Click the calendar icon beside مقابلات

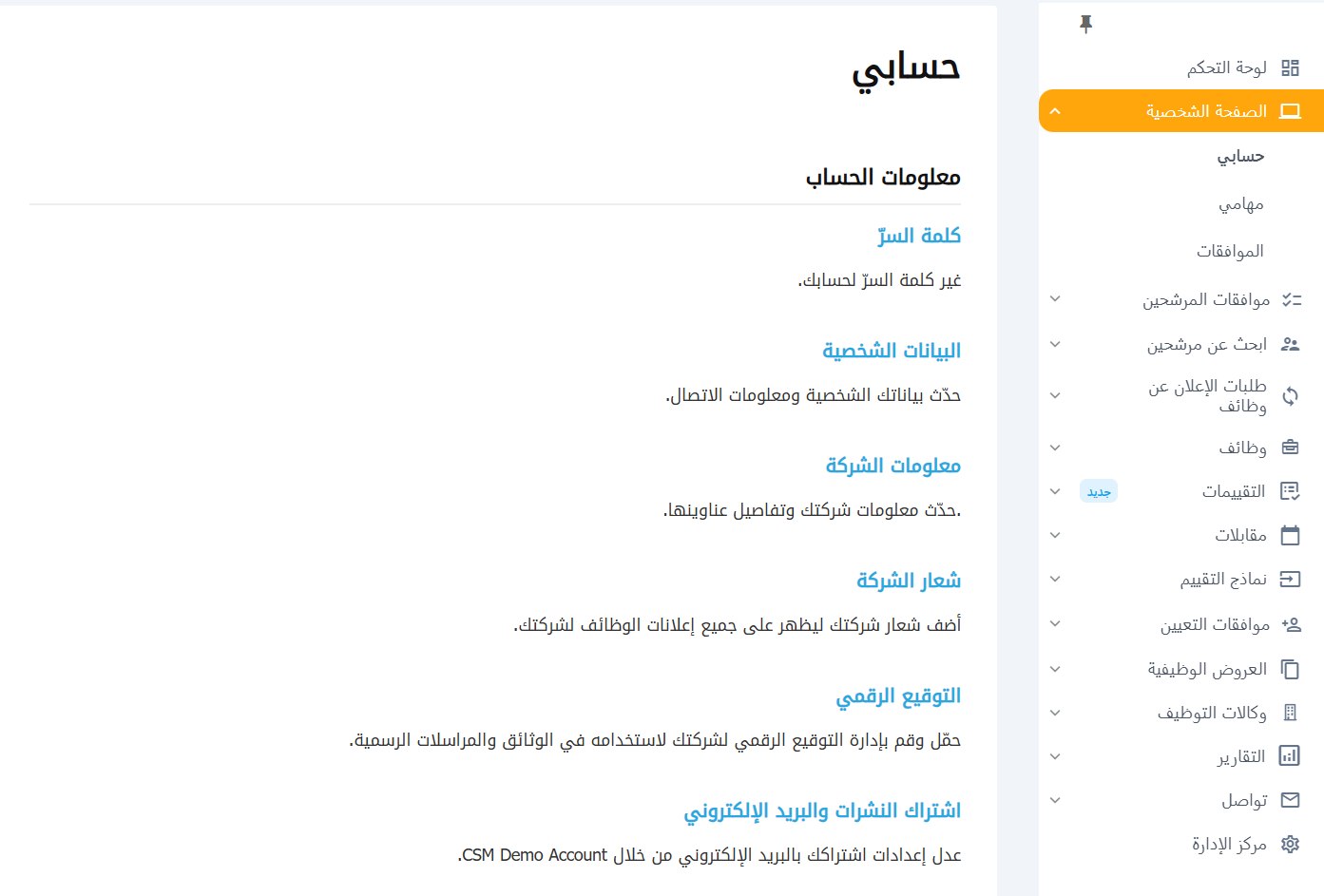coord(1290,535)
